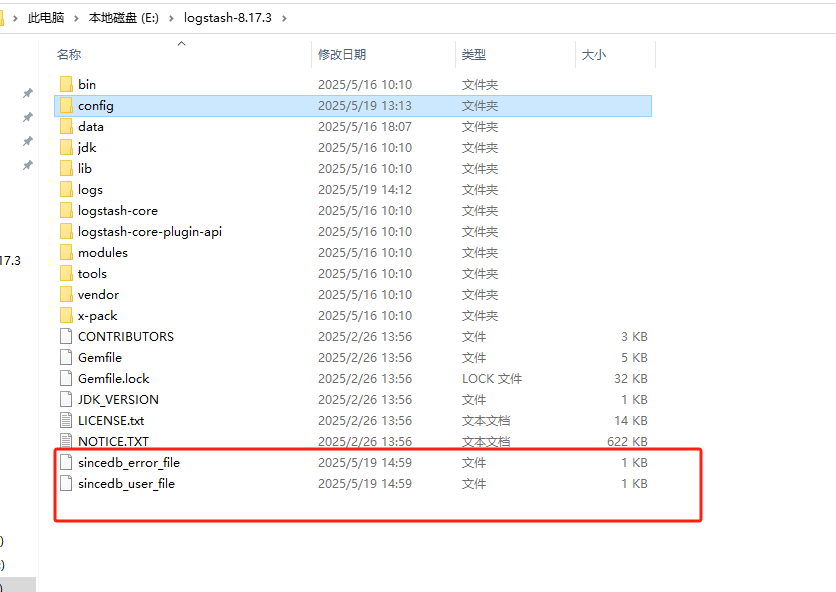
Task: Go to 此电脑 in the address bar
Action: 46,18
